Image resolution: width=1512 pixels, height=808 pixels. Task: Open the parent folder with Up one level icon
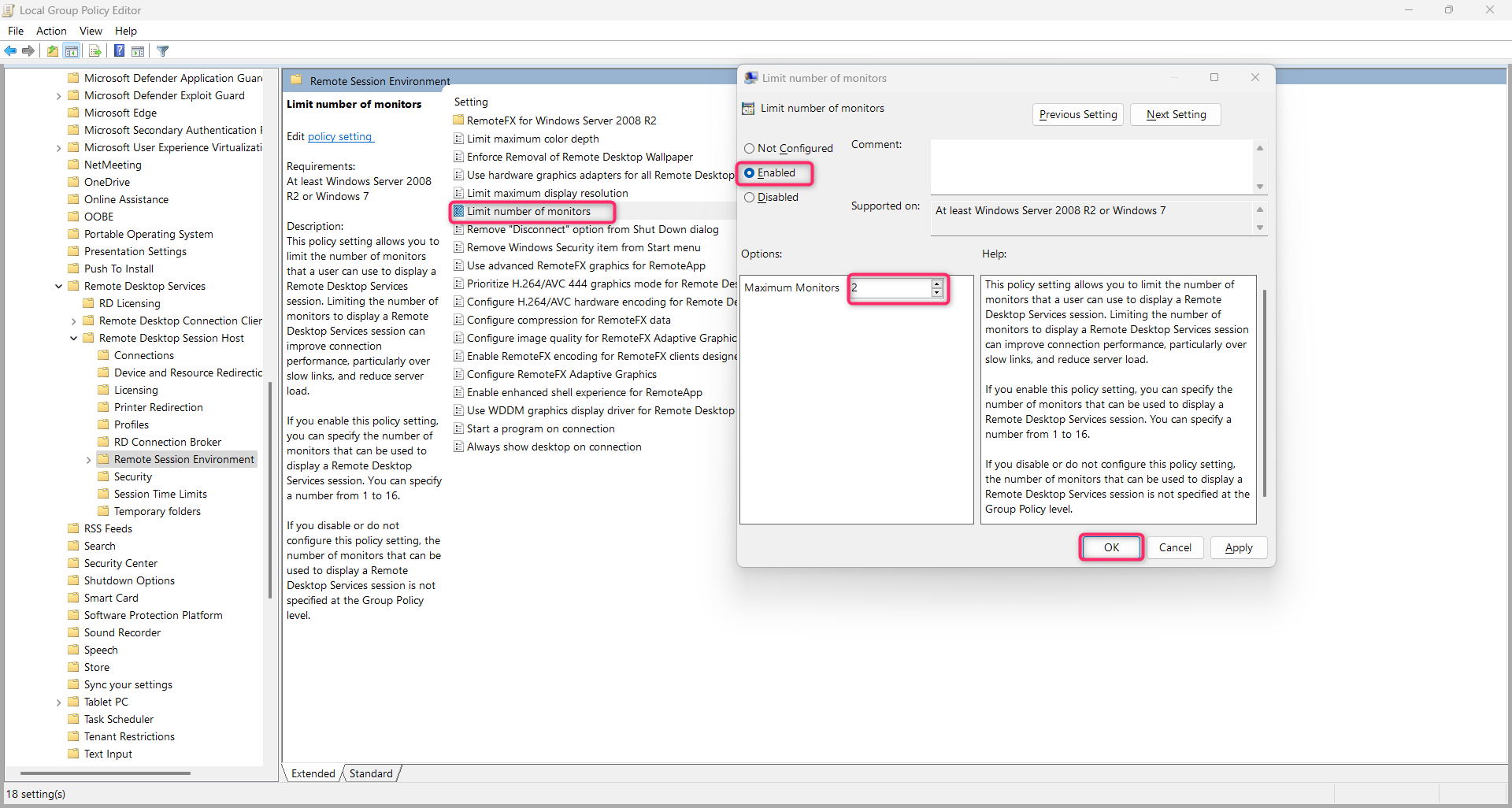(52, 50)
